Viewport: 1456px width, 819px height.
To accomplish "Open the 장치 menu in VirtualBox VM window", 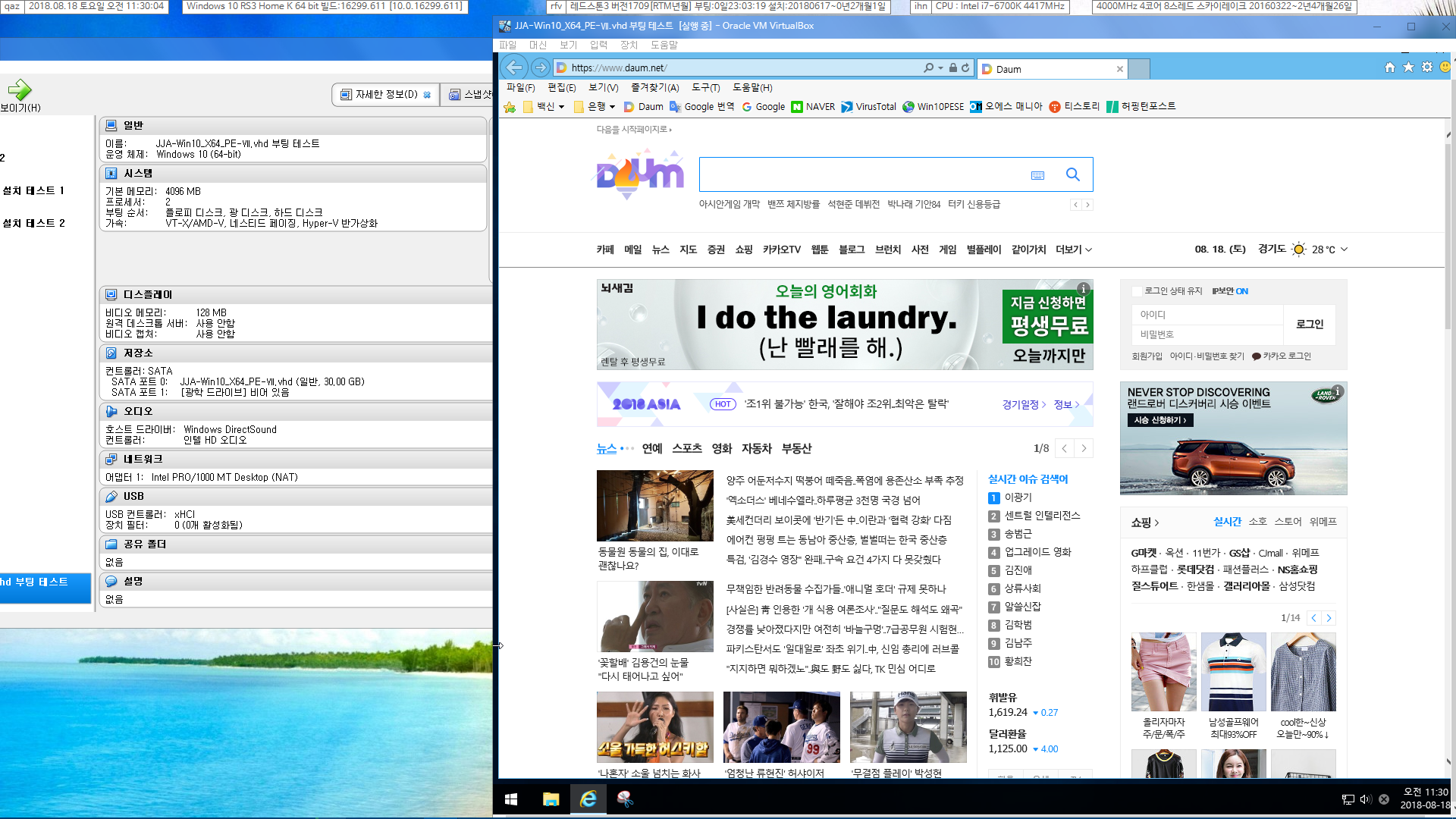I will (629, 45).
